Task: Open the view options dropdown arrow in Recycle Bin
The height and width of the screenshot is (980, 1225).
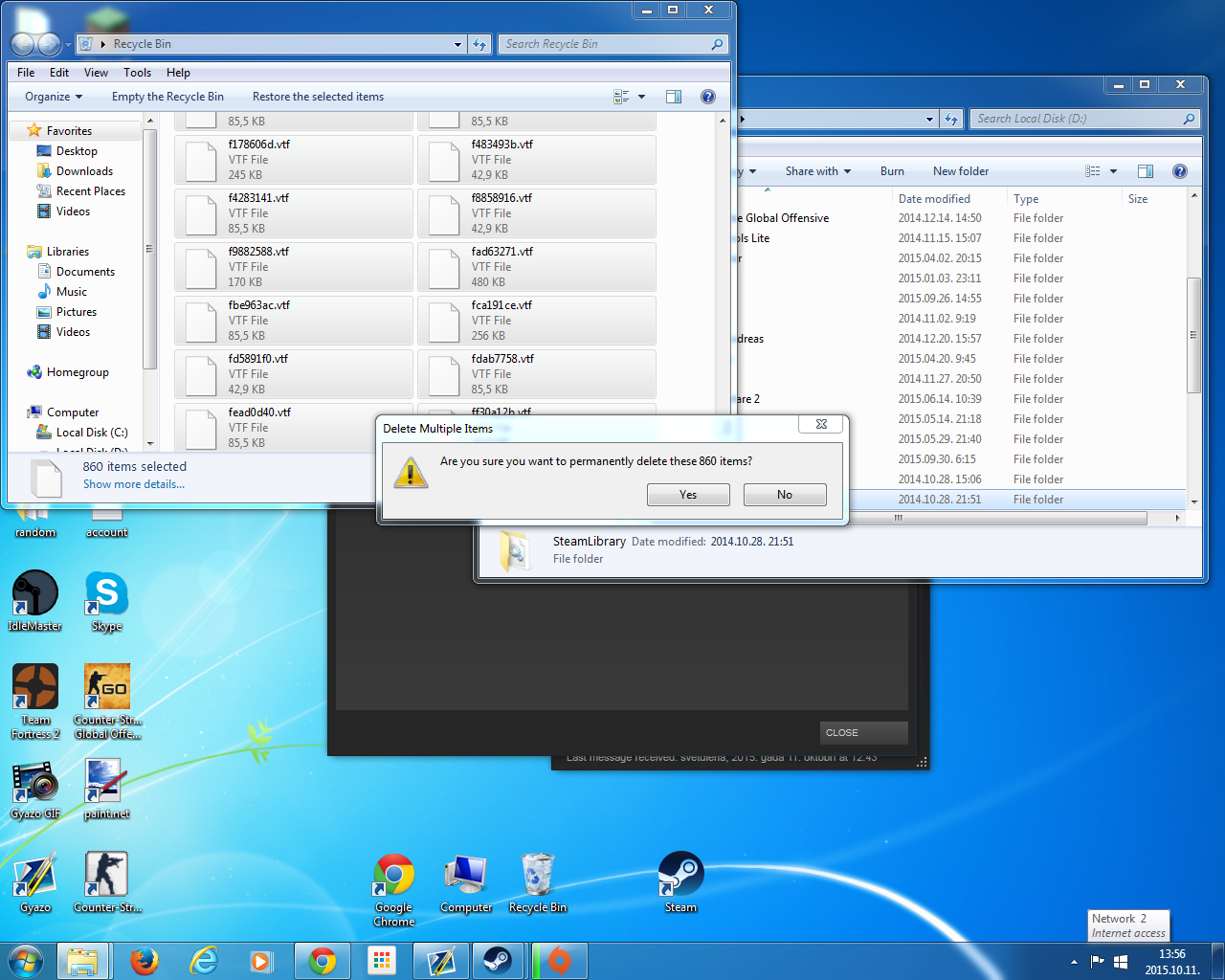Action: pos(641,97)
